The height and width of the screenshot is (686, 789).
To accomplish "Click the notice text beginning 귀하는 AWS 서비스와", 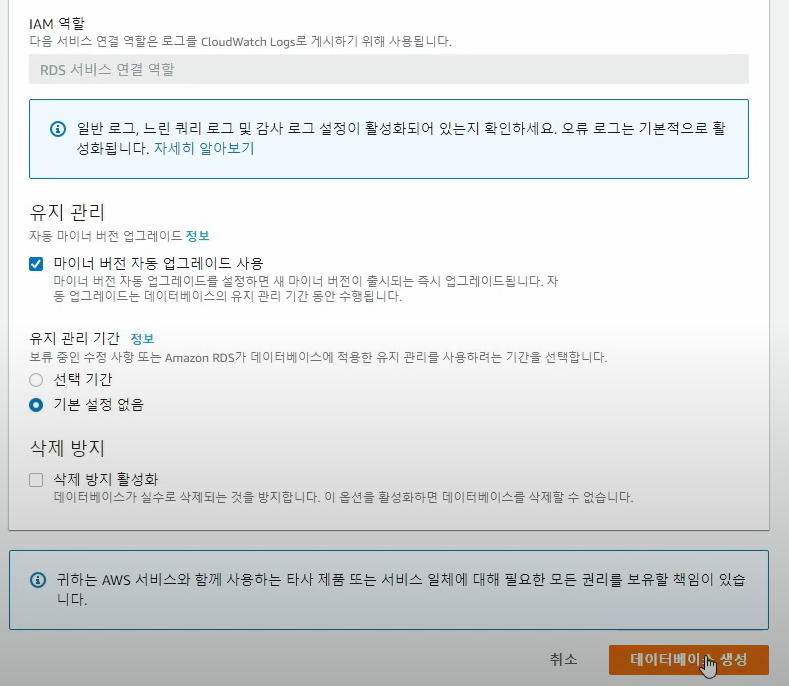I will coord(401,589).
